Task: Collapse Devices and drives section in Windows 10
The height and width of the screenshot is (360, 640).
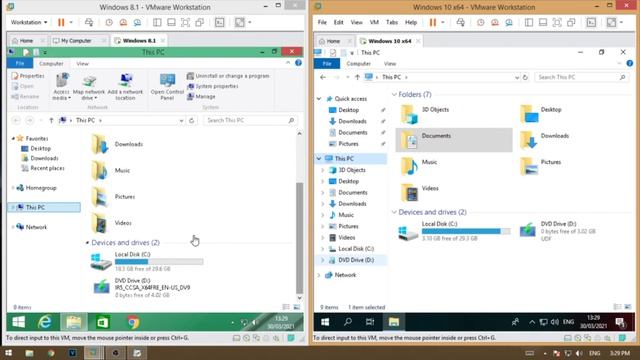Action: (x=394, y=212)
